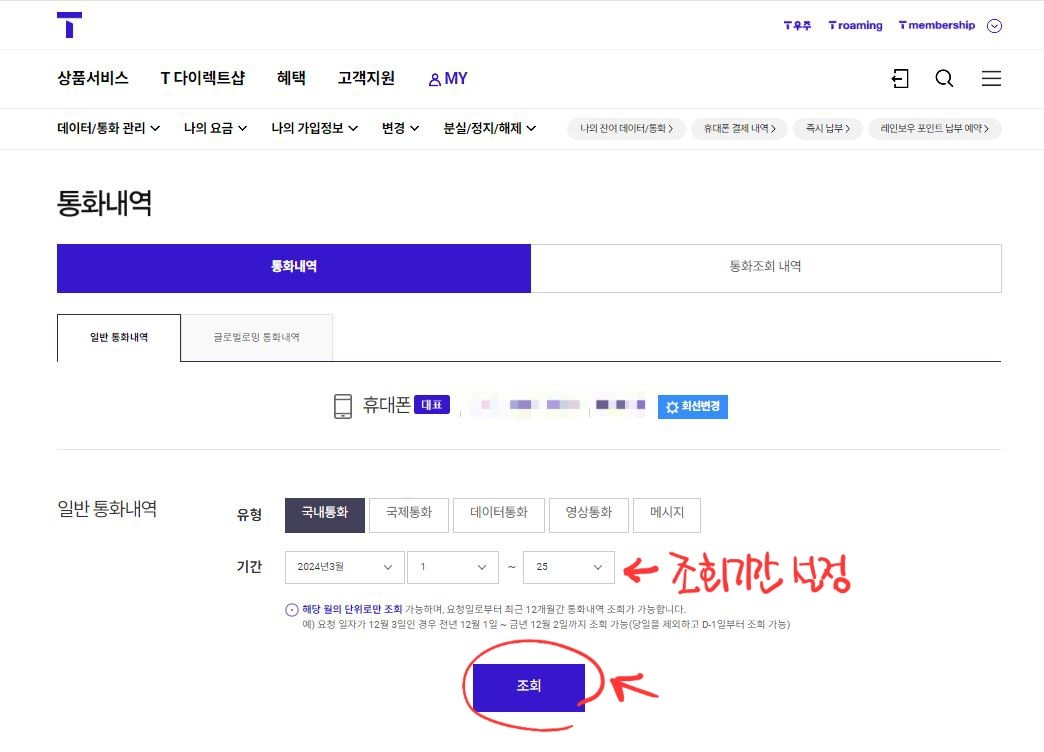Viewport: 1044px width, 752px height.
Task: Expand the chevron next to T membership
Action: [994, 25]
